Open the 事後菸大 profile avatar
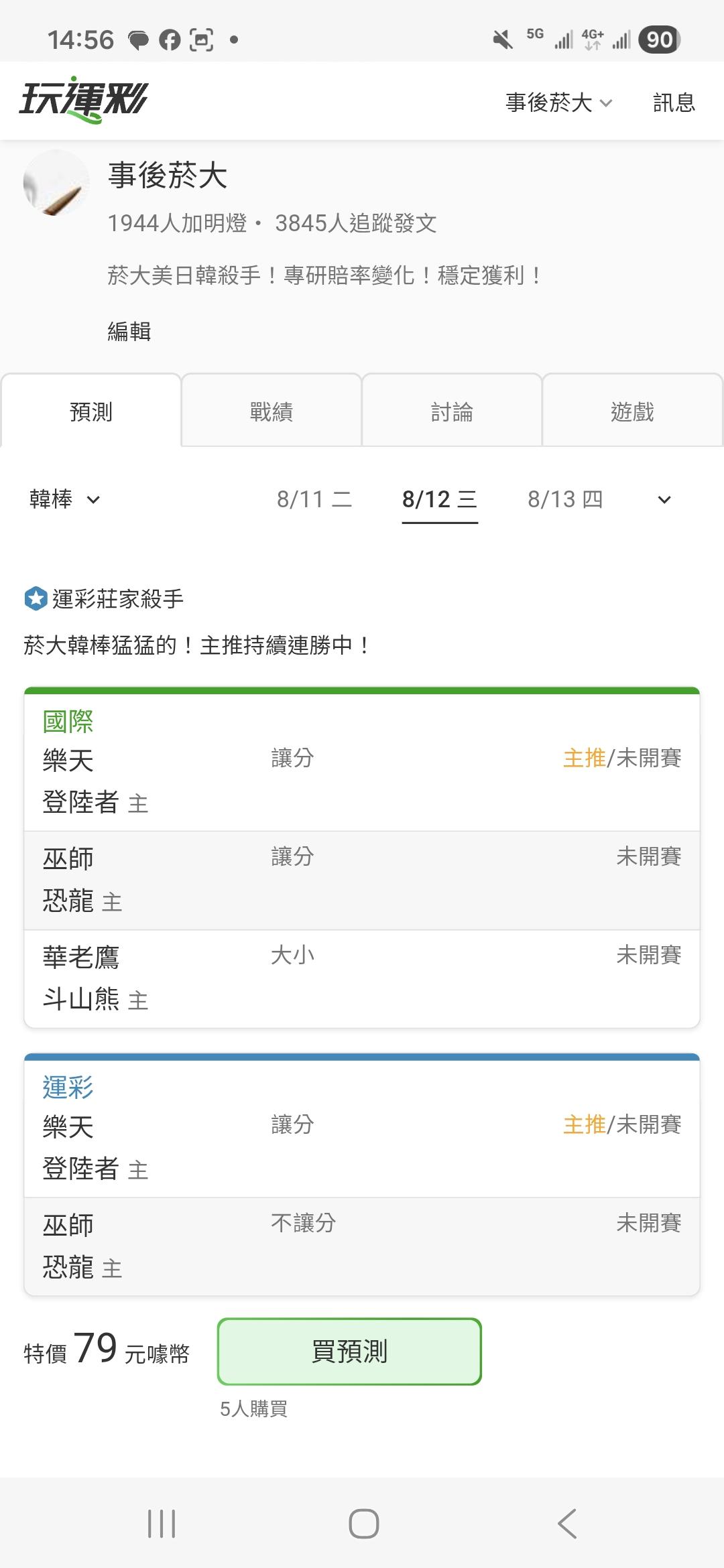 [x=56, y=182]
